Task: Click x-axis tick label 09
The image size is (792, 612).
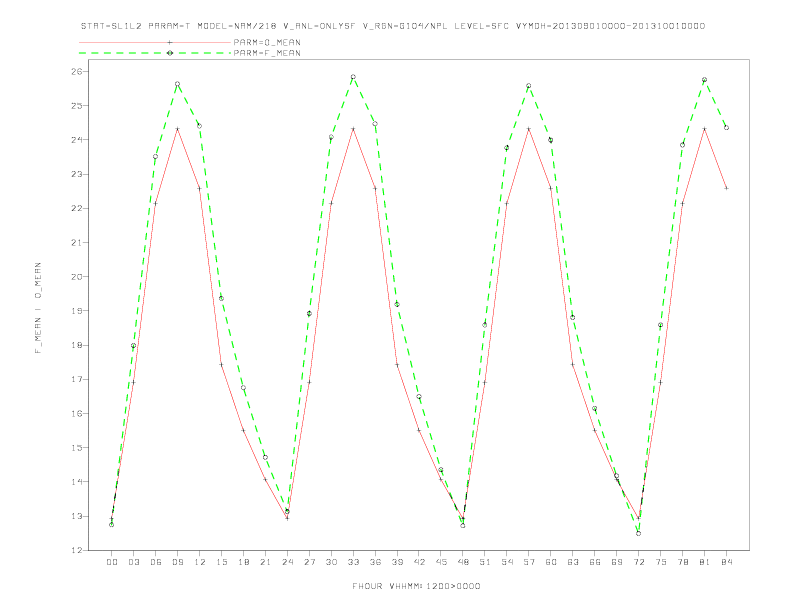Action: coord(177,562)
